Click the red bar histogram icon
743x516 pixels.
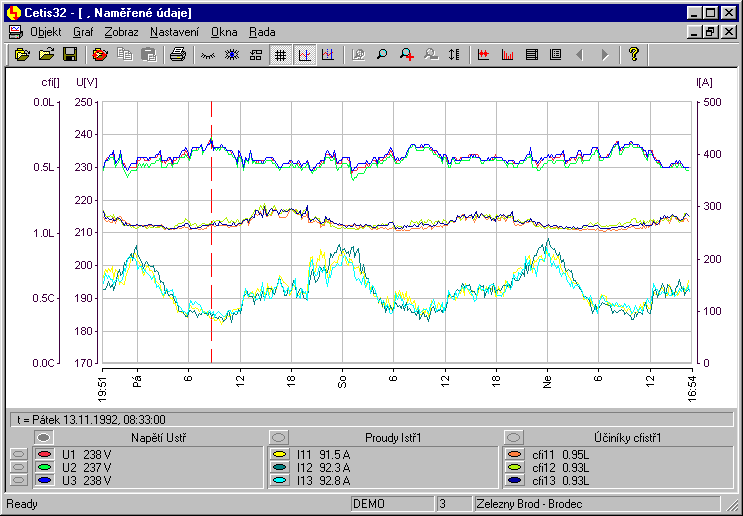click(x=507, y=55)
